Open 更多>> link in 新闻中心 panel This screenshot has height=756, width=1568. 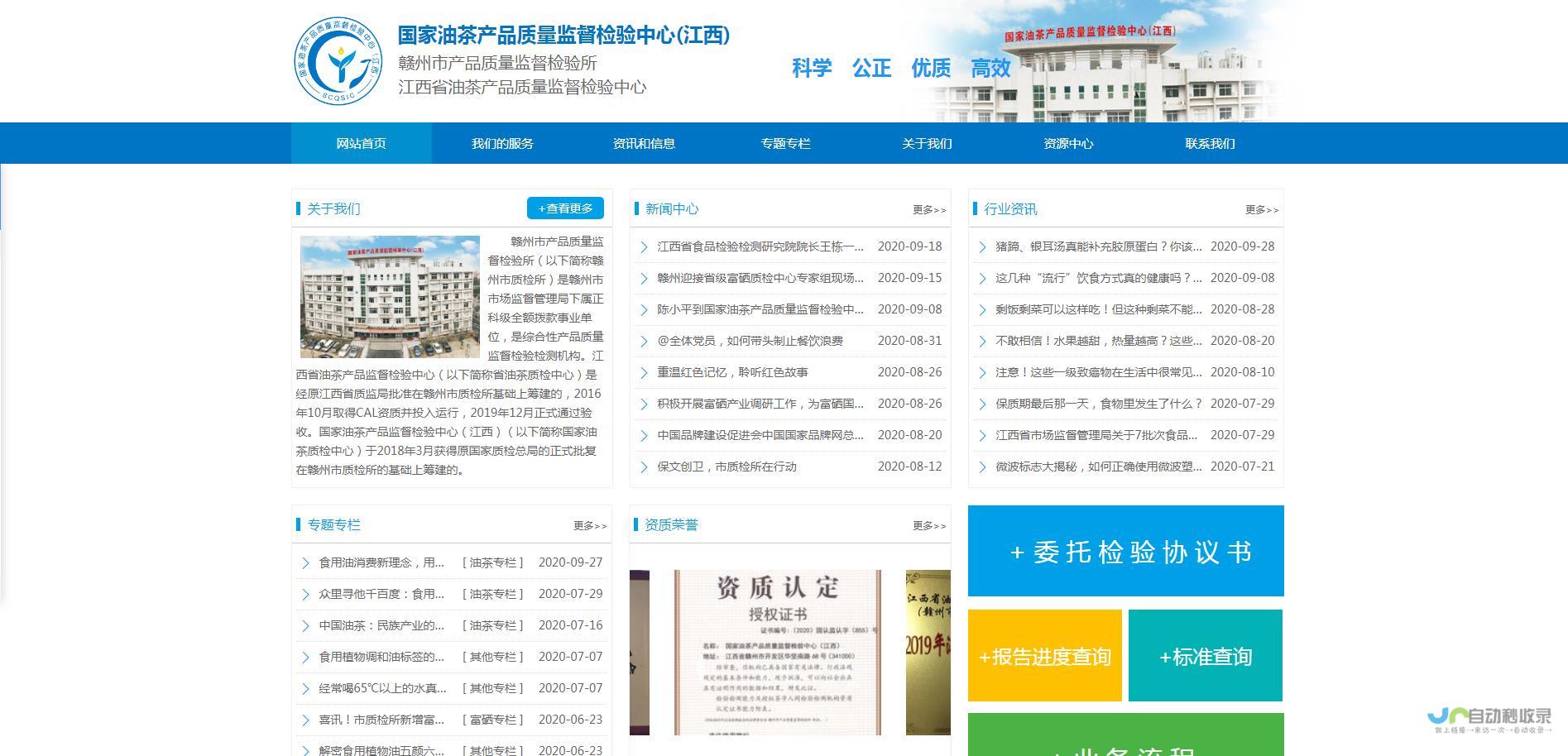tap(929, 210)
